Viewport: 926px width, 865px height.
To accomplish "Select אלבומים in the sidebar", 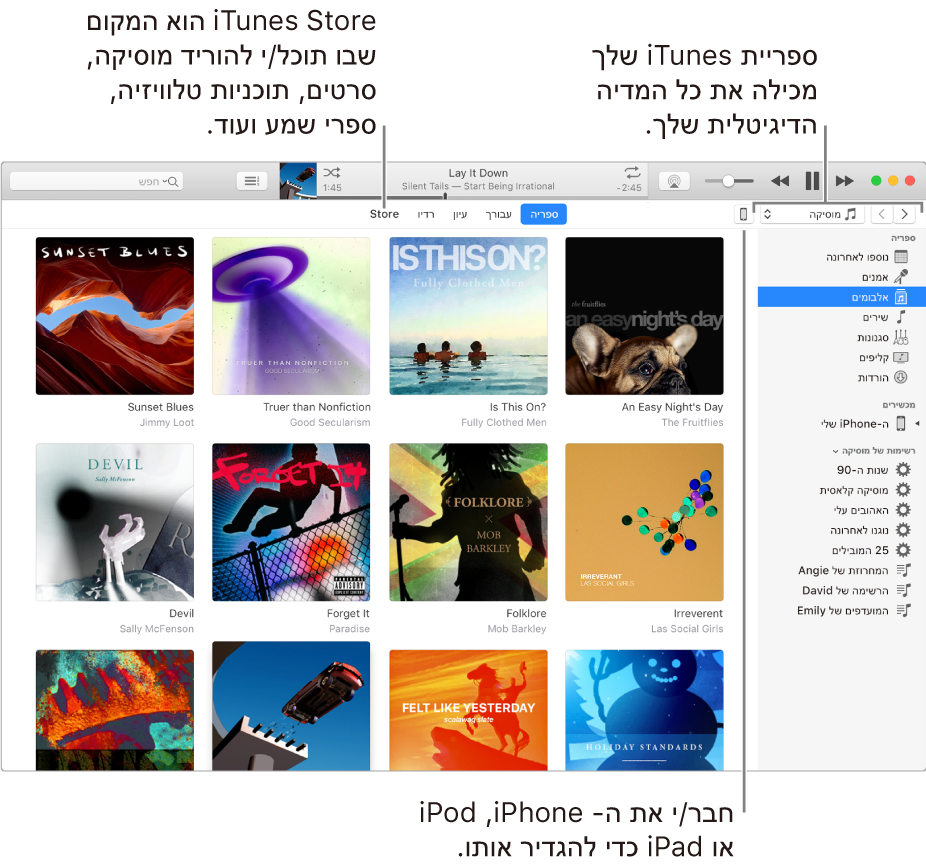I will pyautogui.click(x=842, y=297).
